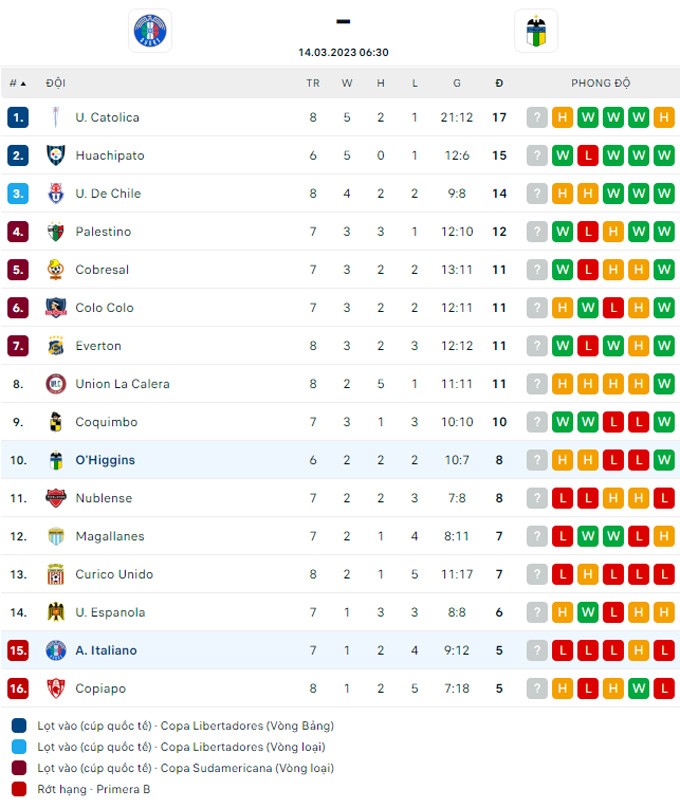Click the home team logo above the date
Image resolution: width=680 pixels, height=808 pixels.
151,30
